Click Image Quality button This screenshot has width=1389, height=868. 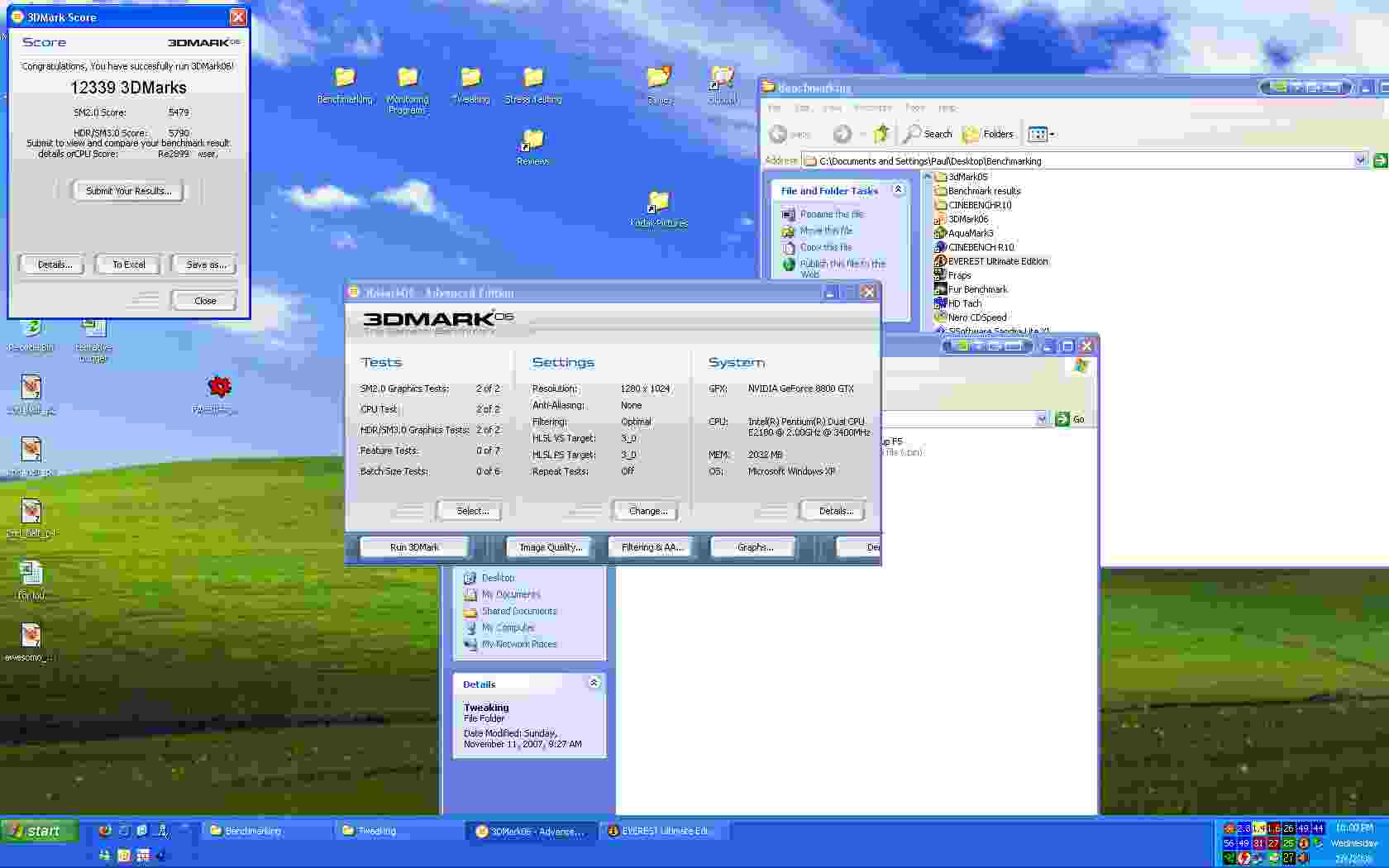[550, 547]
